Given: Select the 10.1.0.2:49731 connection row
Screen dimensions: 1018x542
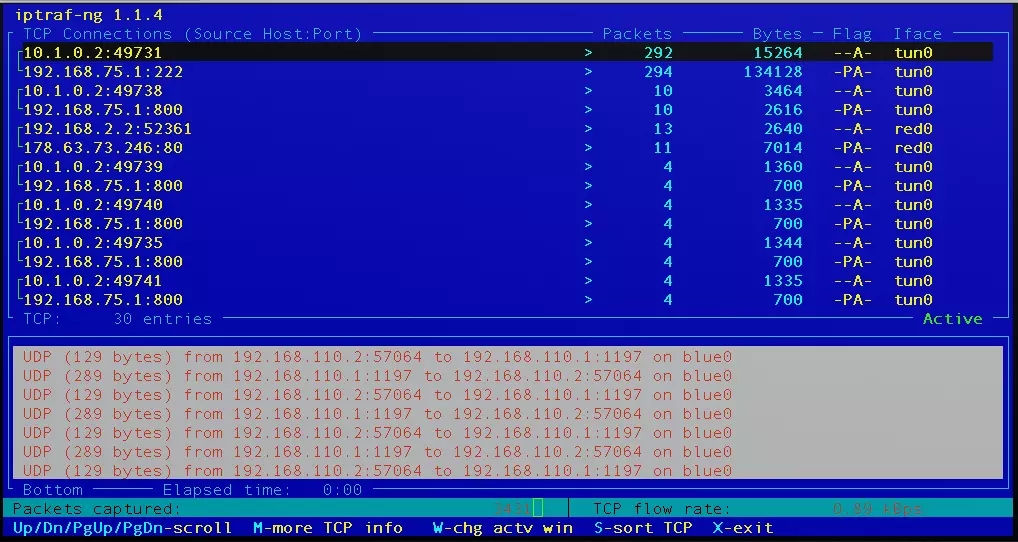Looking at the screenshot, I should tap(508, 53).
